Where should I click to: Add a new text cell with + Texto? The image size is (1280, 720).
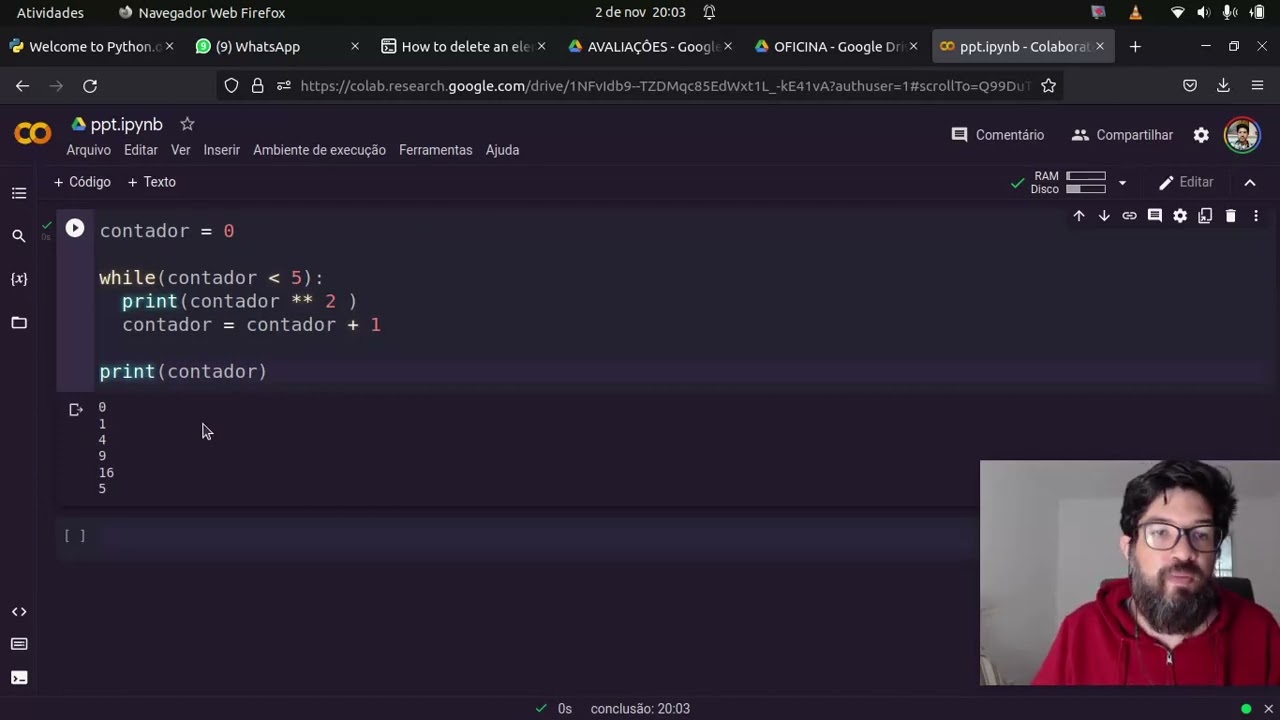pos(151,182)
